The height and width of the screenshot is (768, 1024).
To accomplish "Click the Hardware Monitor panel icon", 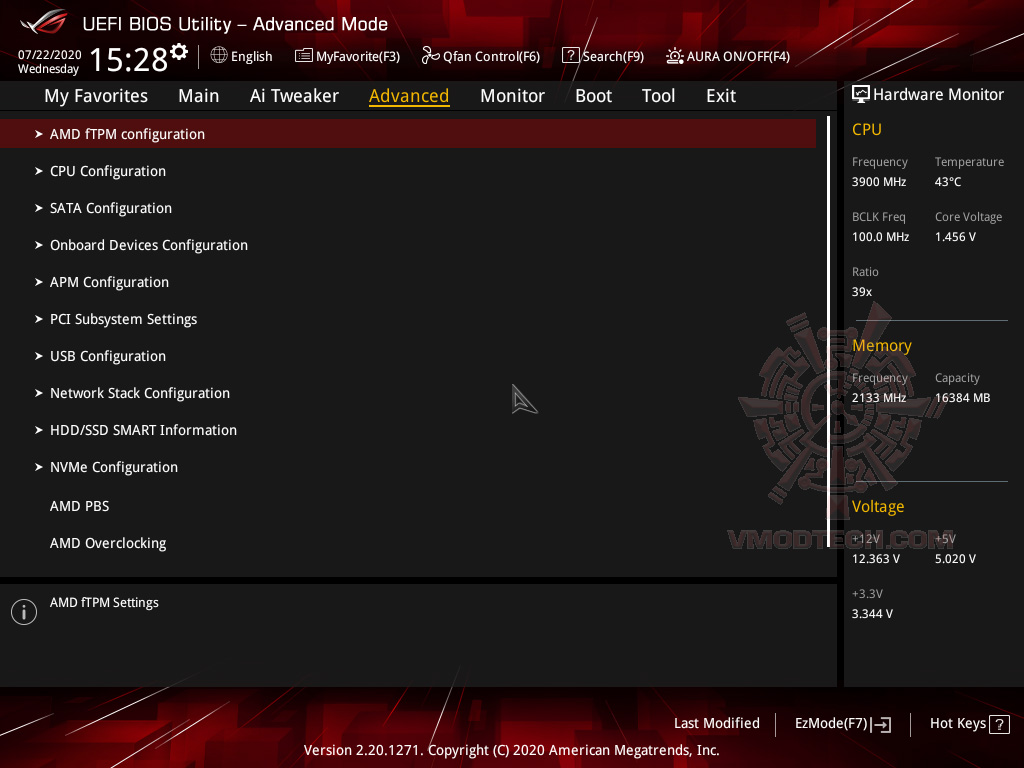I will click(861, 94).
